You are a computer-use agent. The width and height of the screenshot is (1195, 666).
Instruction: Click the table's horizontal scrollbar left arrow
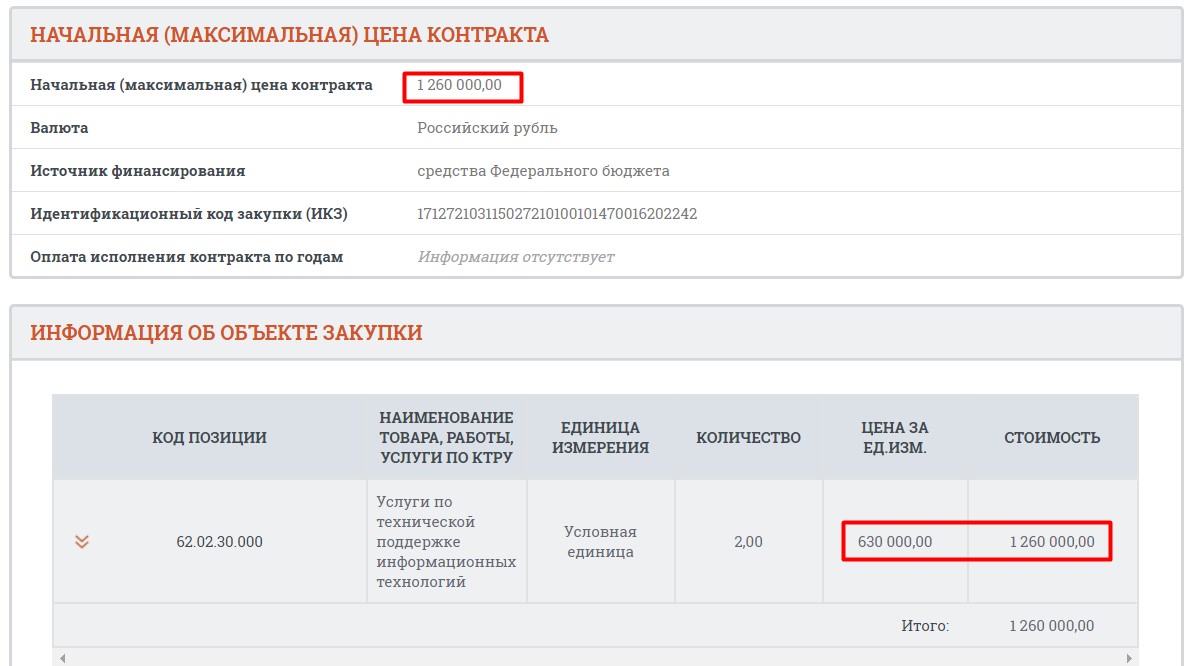tap(60, 658)
